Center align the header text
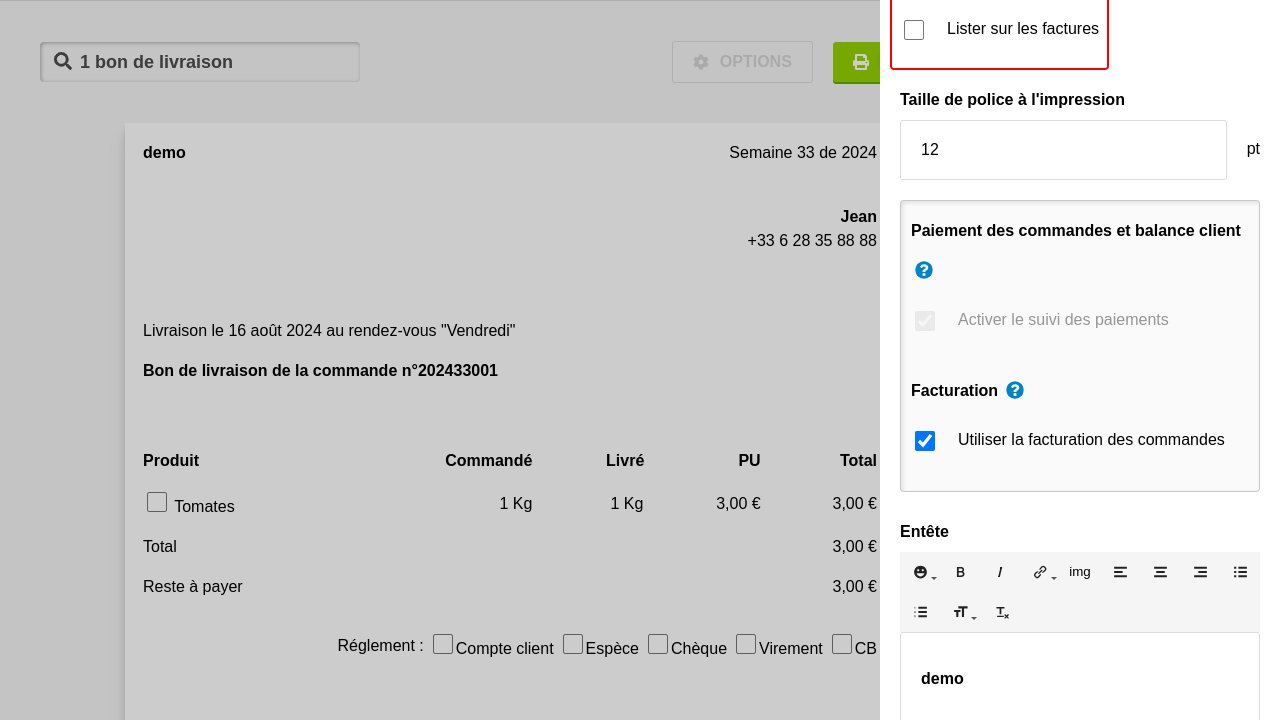The height and width of the screenshot is (720, 1280). tap(1160, 572)
